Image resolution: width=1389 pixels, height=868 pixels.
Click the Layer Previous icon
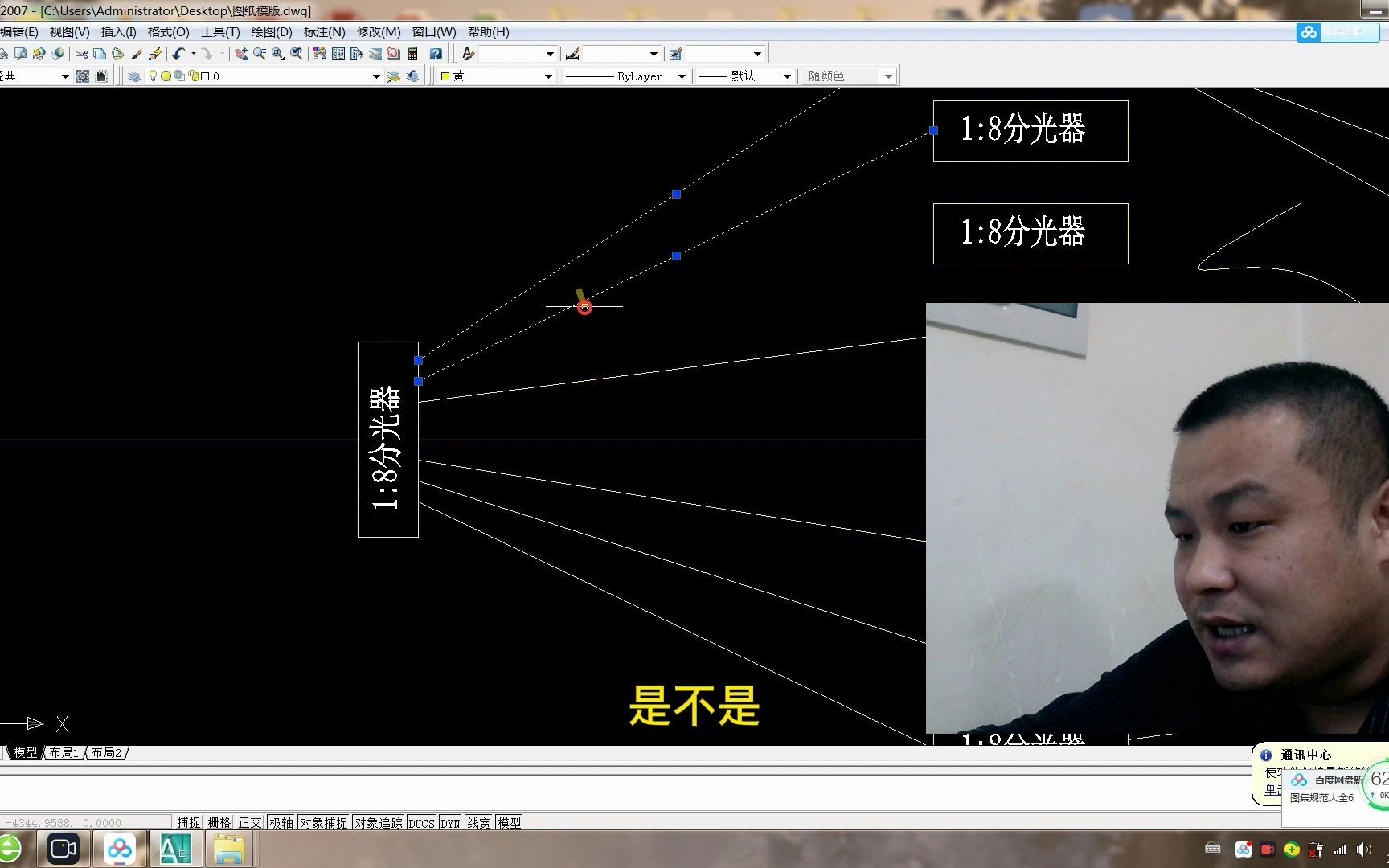point(412,76)
